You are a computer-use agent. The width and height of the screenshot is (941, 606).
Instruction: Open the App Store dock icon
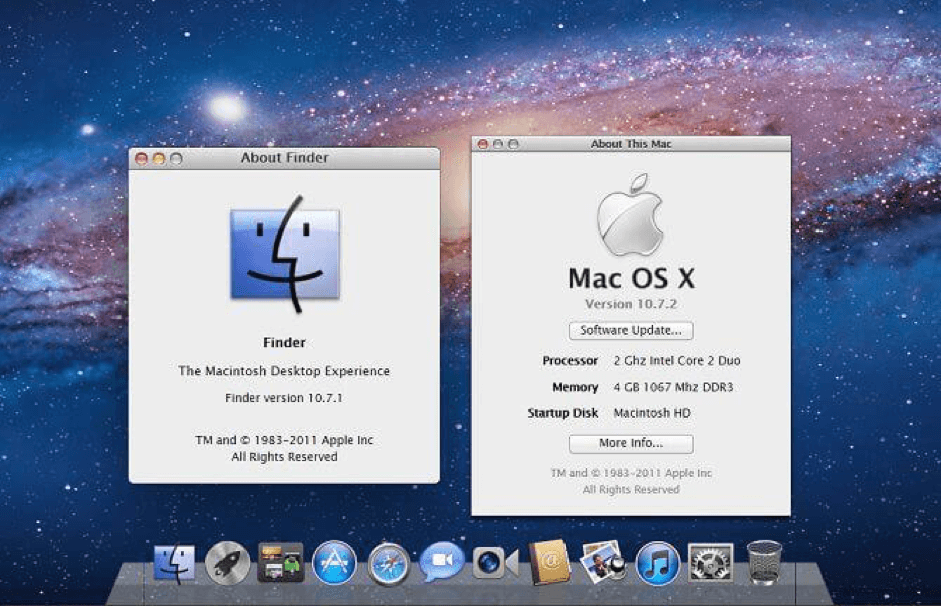[x=334, y=564]
